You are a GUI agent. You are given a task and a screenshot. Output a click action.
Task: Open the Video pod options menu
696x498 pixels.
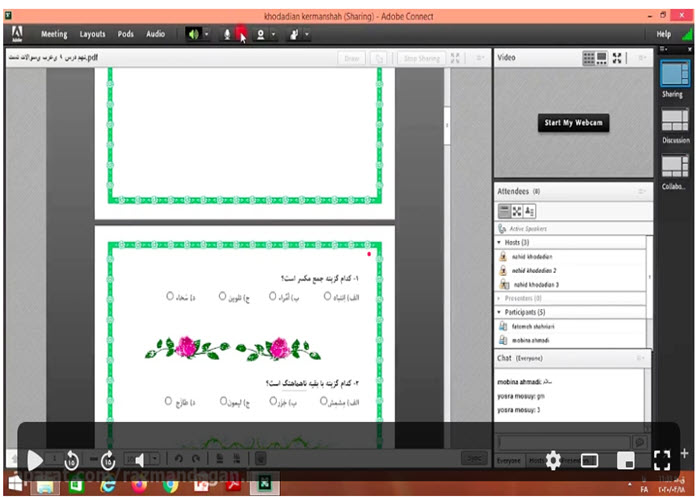click(x=642, y=58)
